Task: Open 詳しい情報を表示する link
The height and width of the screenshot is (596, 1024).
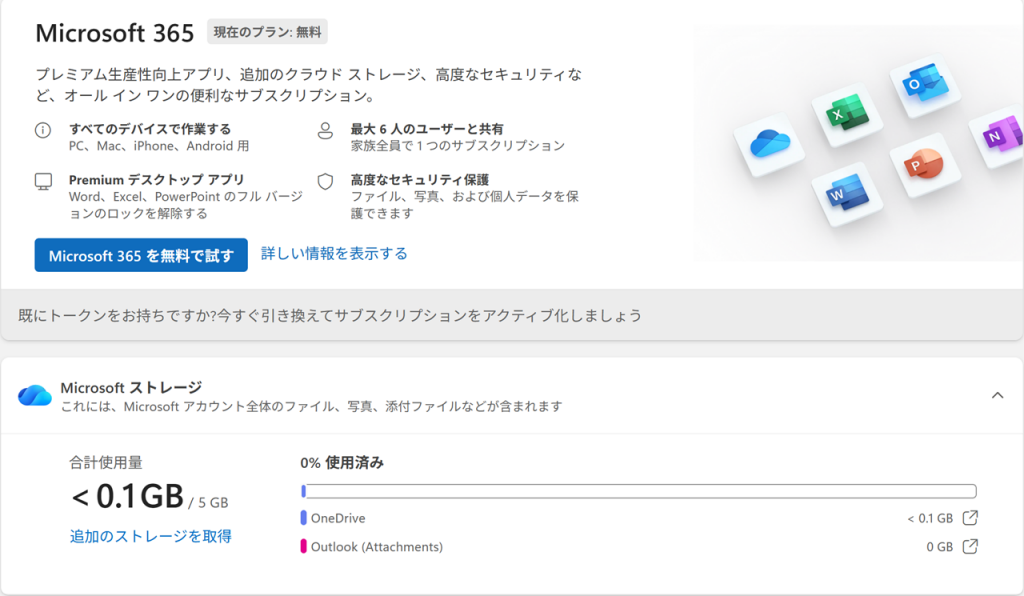Action: [334, 253]
